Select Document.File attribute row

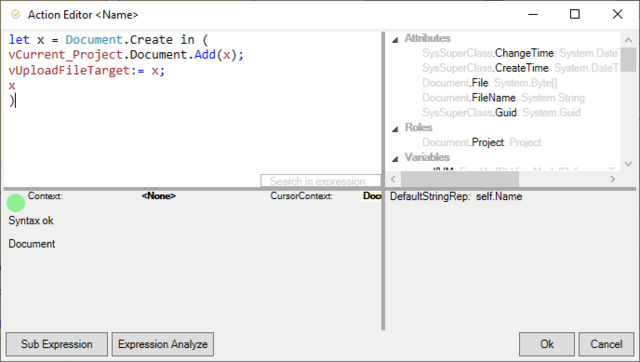(x=489, y=83)
